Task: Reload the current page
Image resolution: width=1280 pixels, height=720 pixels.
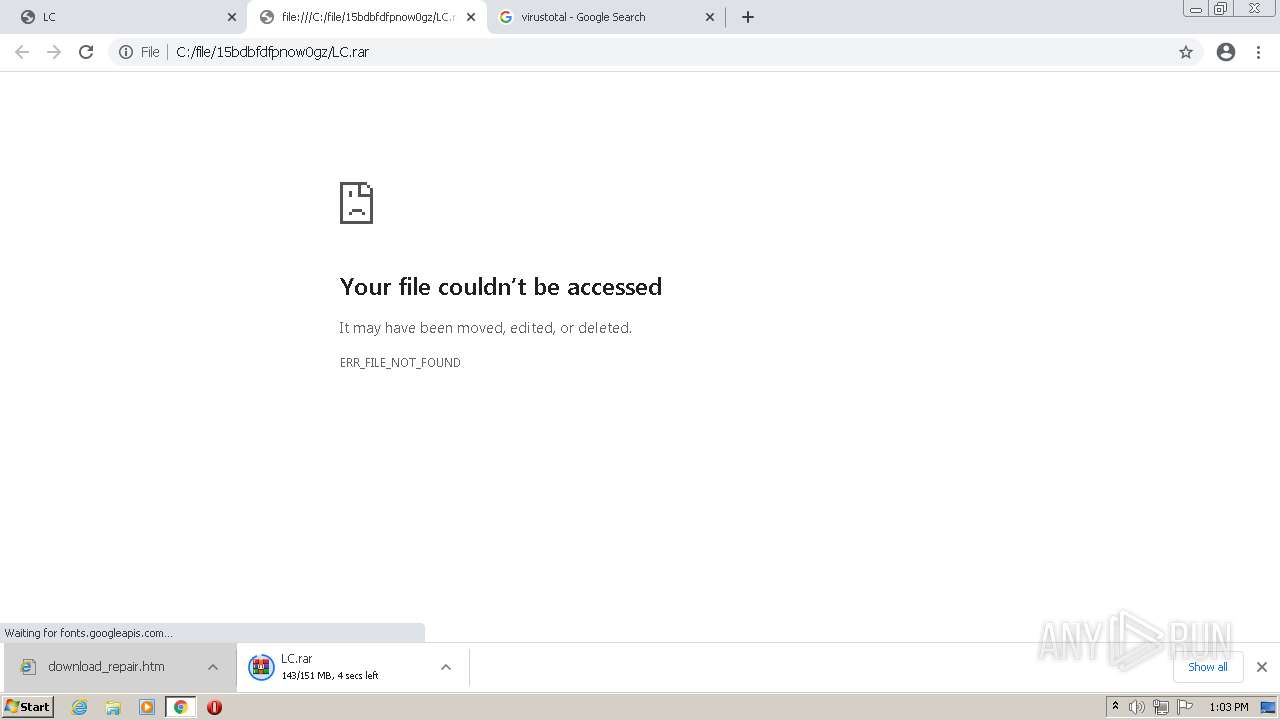Action: 86,52
